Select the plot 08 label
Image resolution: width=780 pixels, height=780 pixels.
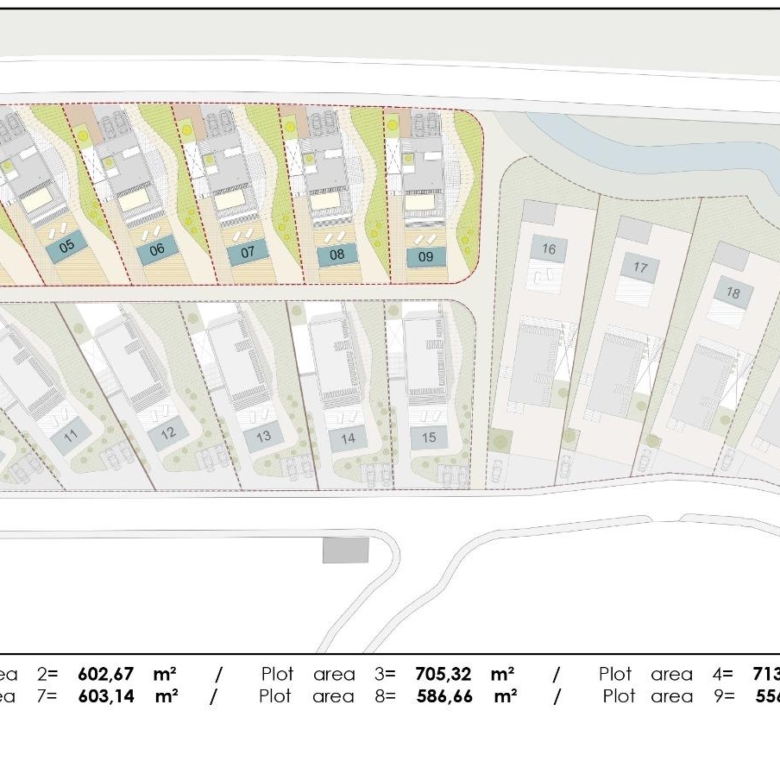point(337,254)
